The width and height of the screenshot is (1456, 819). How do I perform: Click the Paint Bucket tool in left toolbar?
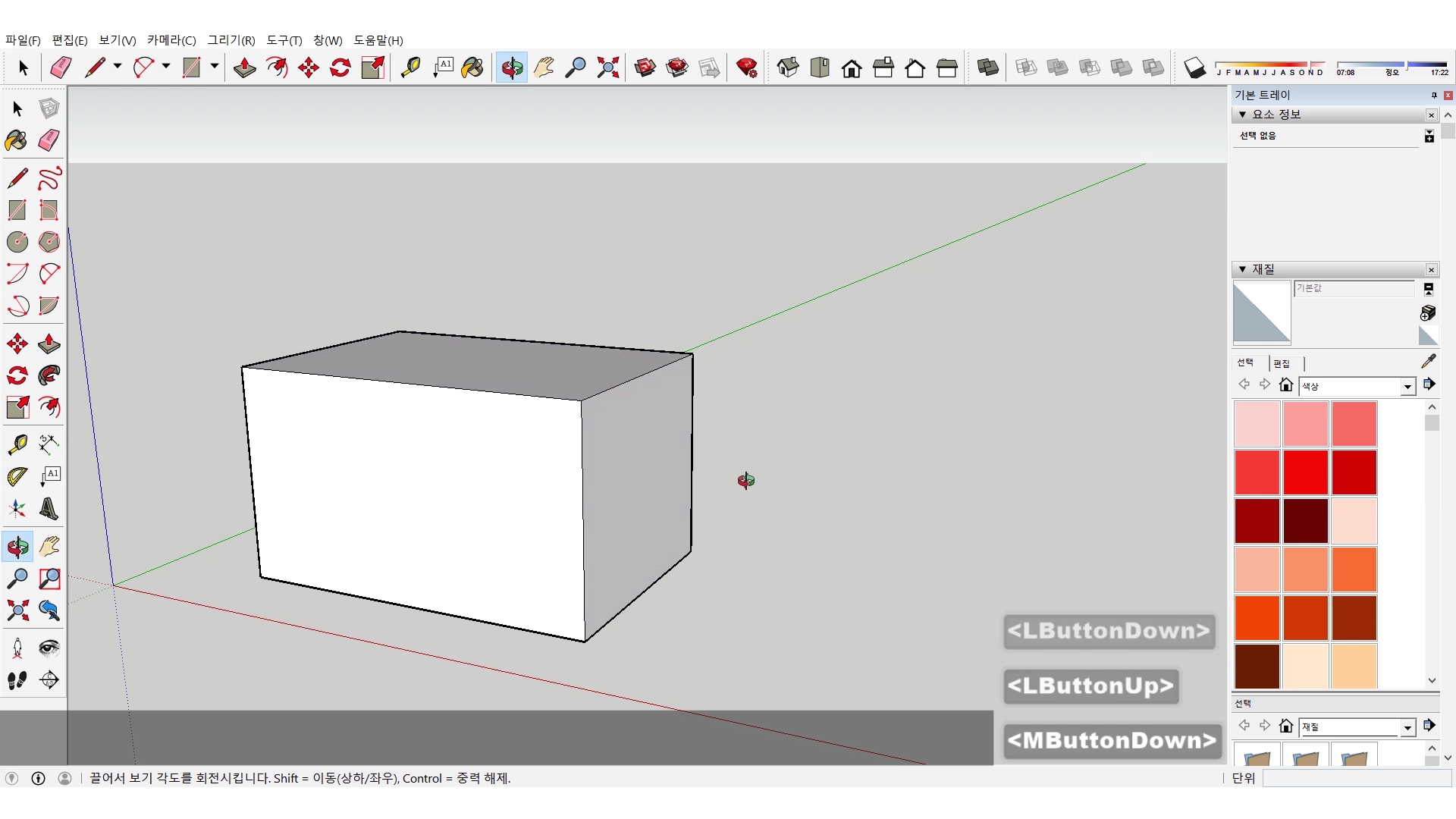pyautogui.click(x=16, y=141)
